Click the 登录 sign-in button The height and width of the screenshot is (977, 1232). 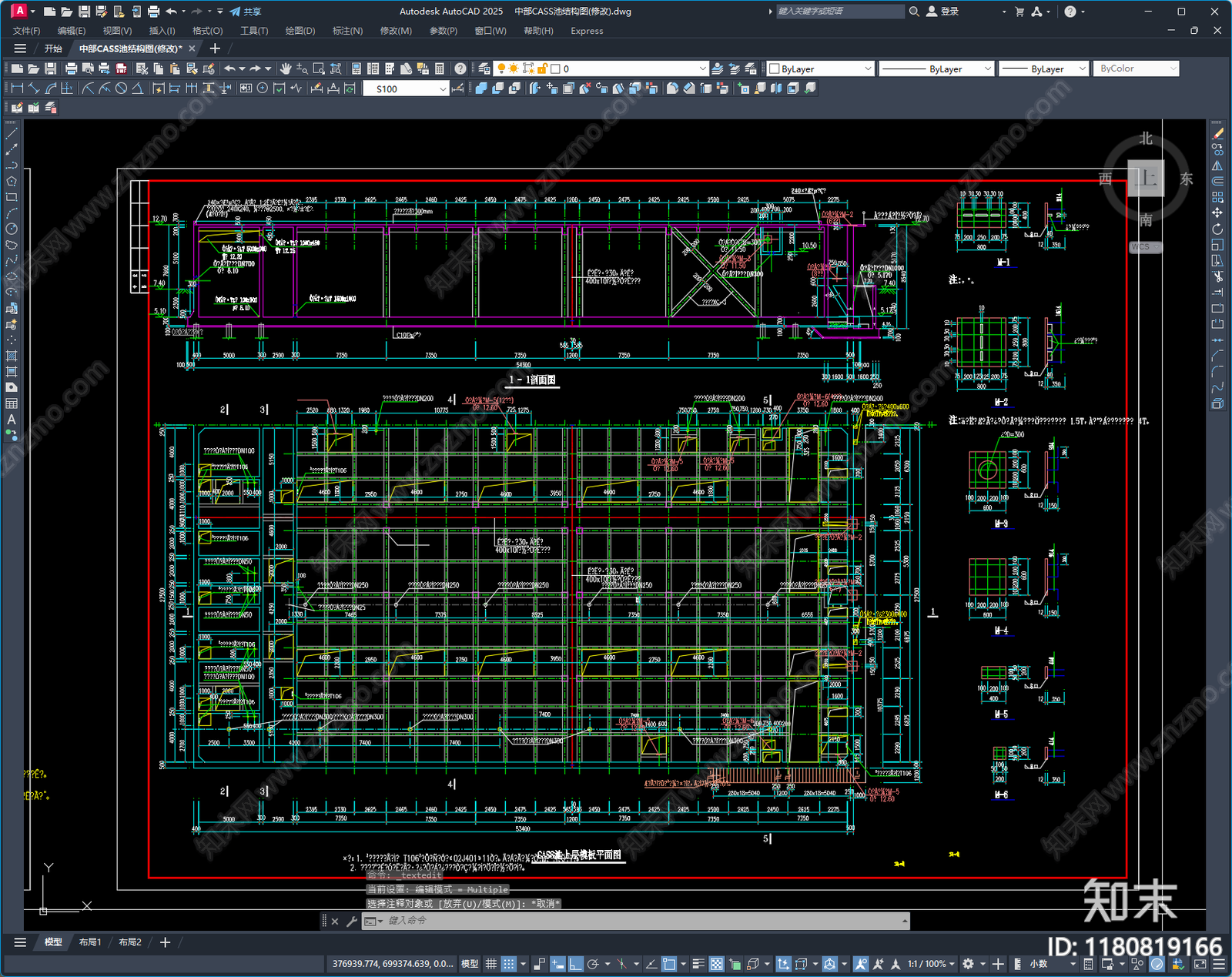coord(942,12)
